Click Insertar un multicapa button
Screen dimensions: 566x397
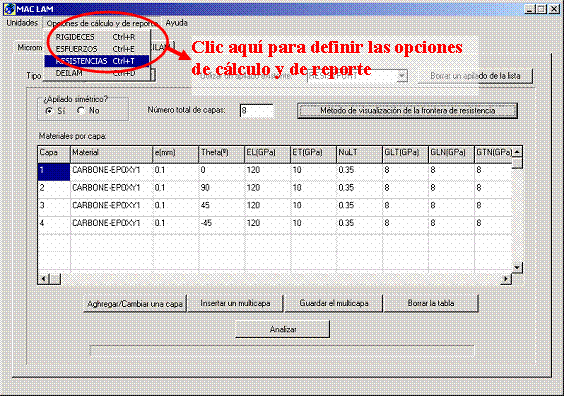point(235,303)
